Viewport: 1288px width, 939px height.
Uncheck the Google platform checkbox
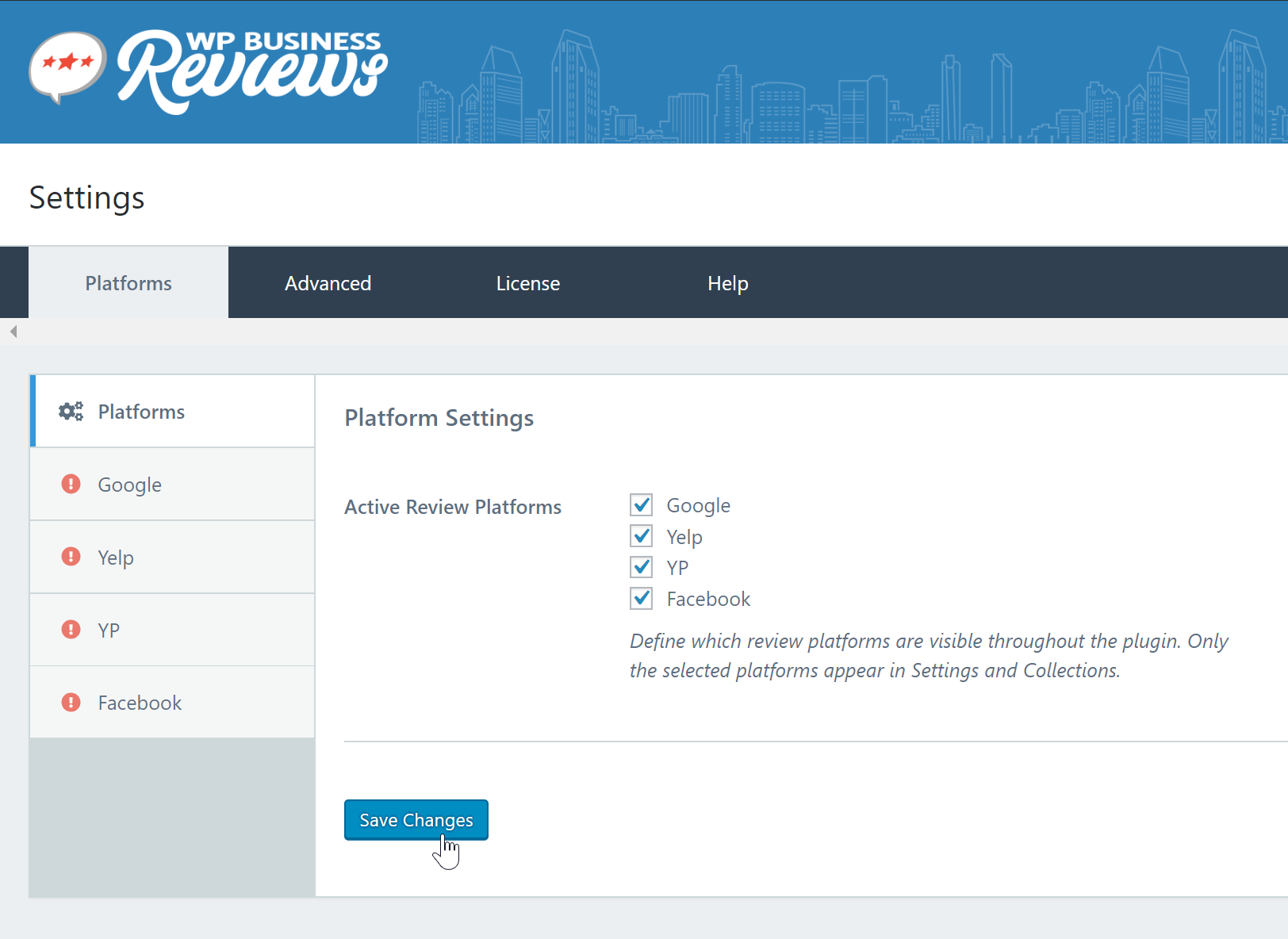pos(641,505)
